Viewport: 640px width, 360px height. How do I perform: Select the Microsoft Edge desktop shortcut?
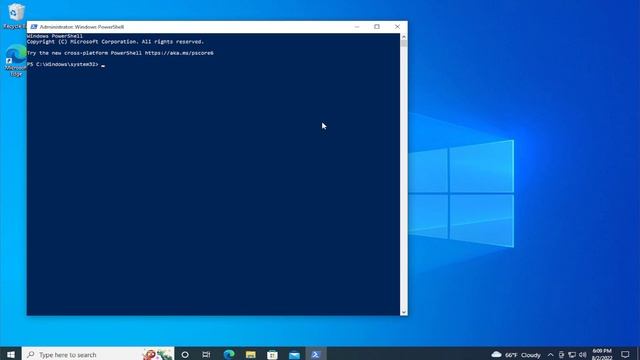point(16,60)
